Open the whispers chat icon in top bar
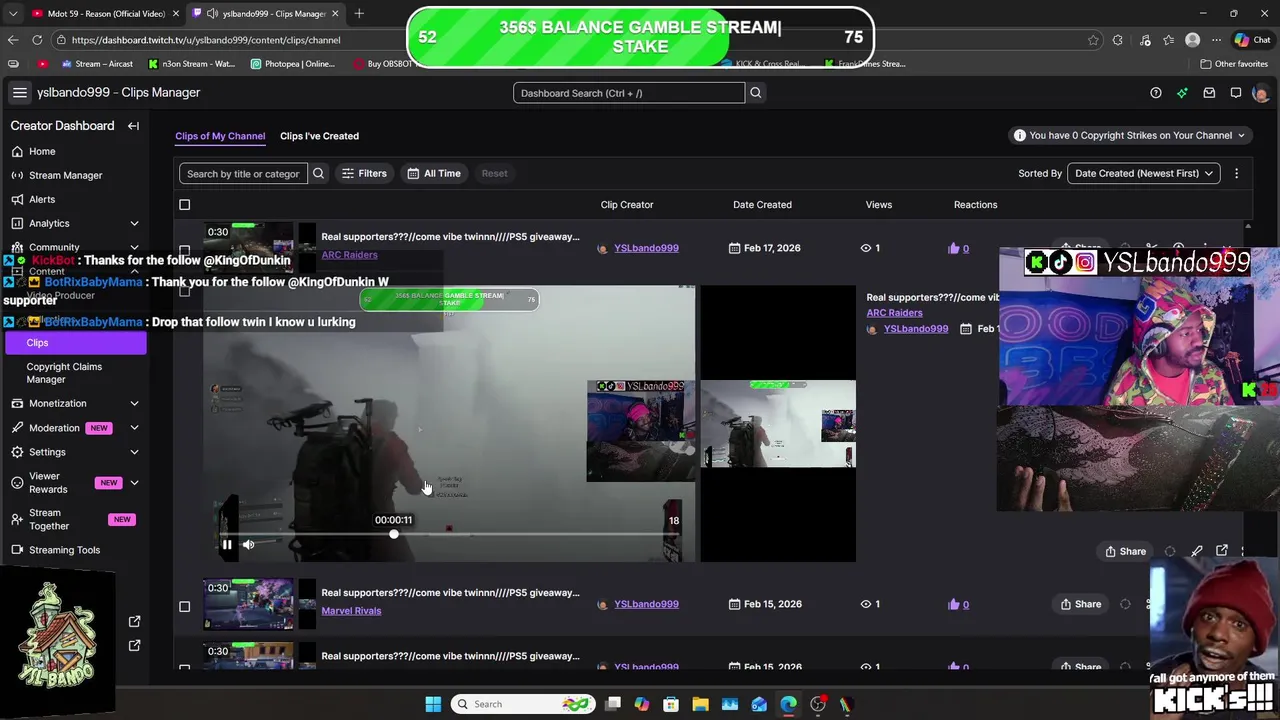This screenshot has height=720, width=1280. click(x=1236, y=93)
